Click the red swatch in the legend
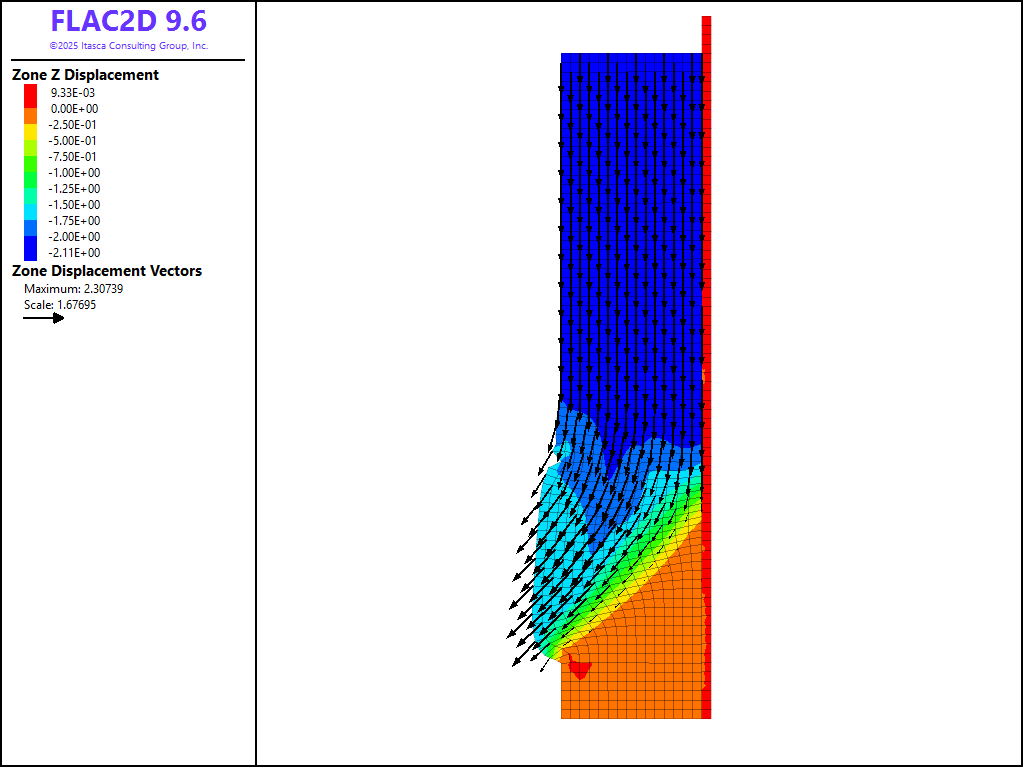Screen dimensions: 1024x768 click(30, 92)
